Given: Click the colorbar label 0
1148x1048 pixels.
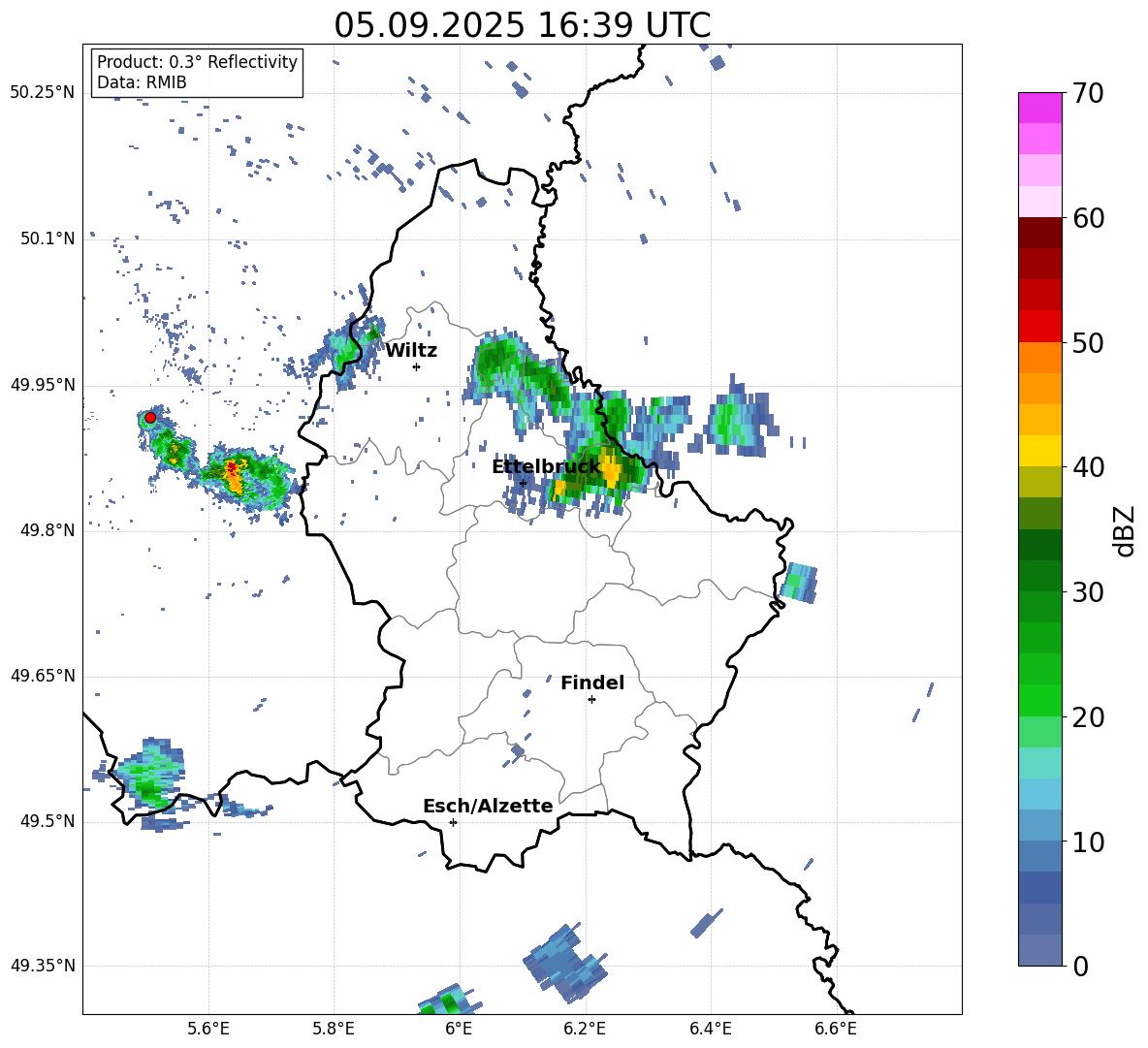Looking at the screenshot, I should tap(1080, 967).
